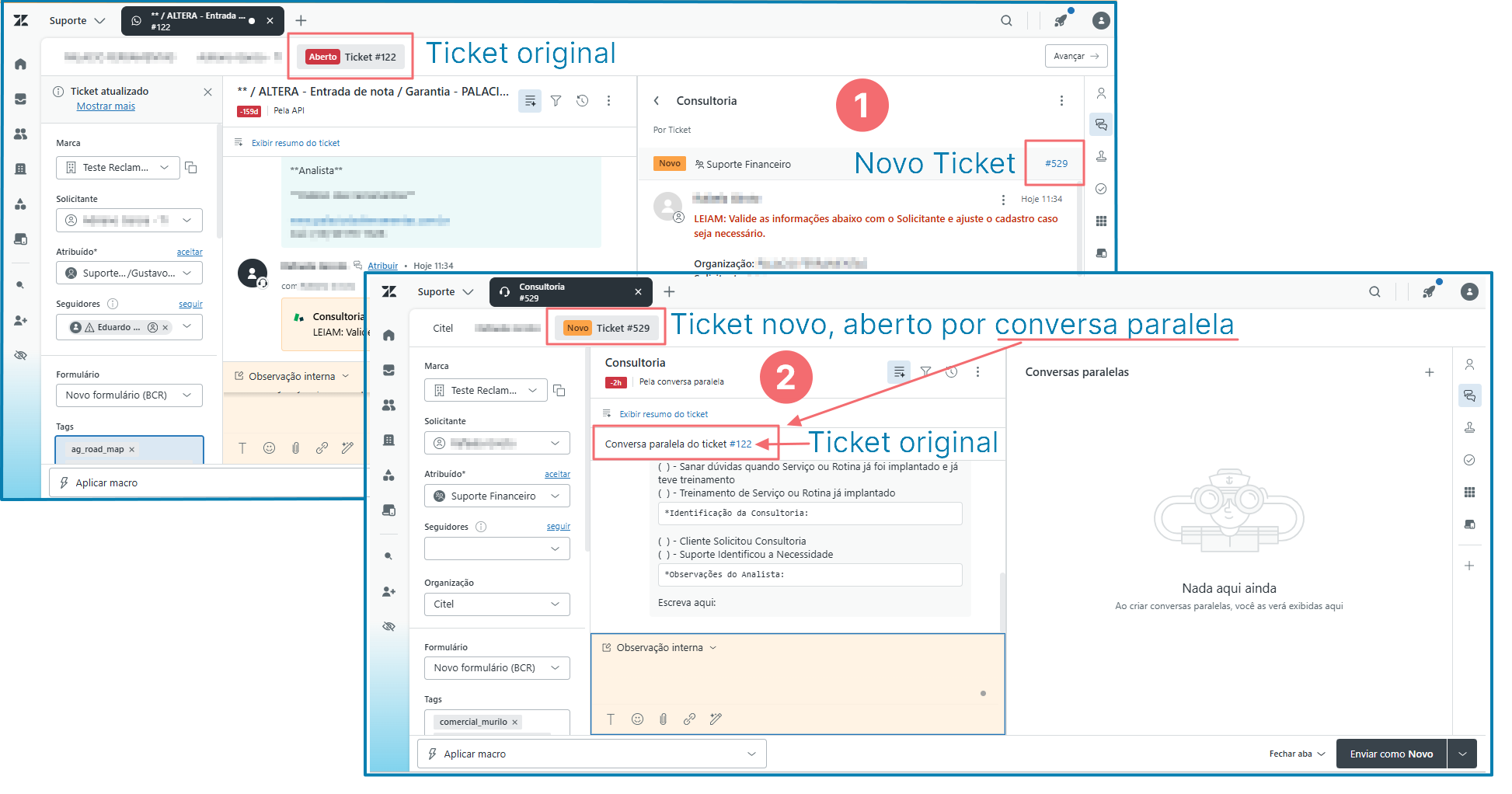Open the apps grid icon in the ticket #529 right sidebar
Viewport: 1512px width, 794px height.
[1469, 493]
